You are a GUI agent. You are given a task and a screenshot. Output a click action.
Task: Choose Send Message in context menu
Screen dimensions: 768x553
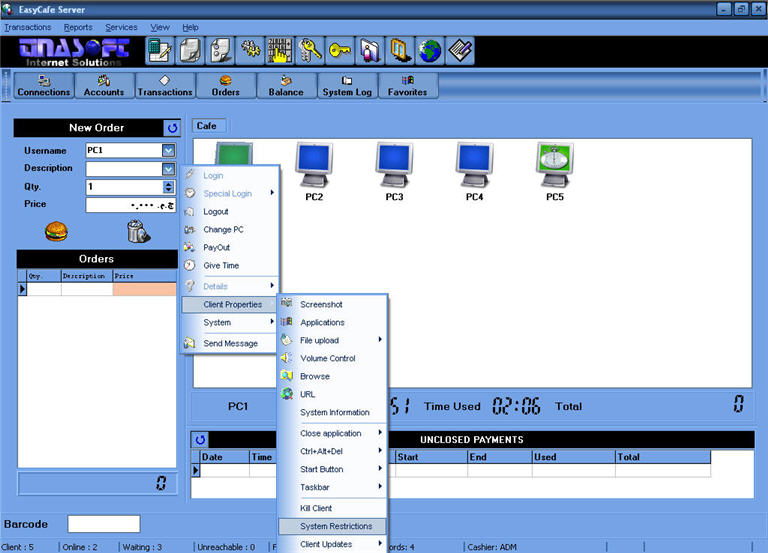coord(229,343)
